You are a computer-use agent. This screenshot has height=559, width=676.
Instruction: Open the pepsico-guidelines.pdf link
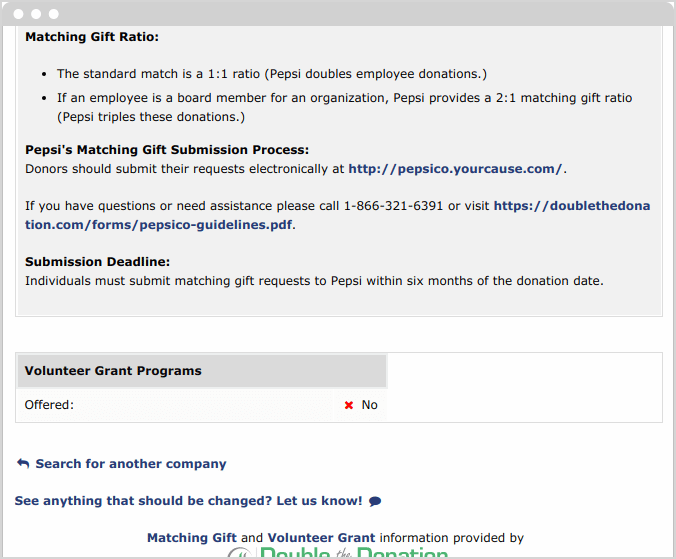[x=338, y=215]
